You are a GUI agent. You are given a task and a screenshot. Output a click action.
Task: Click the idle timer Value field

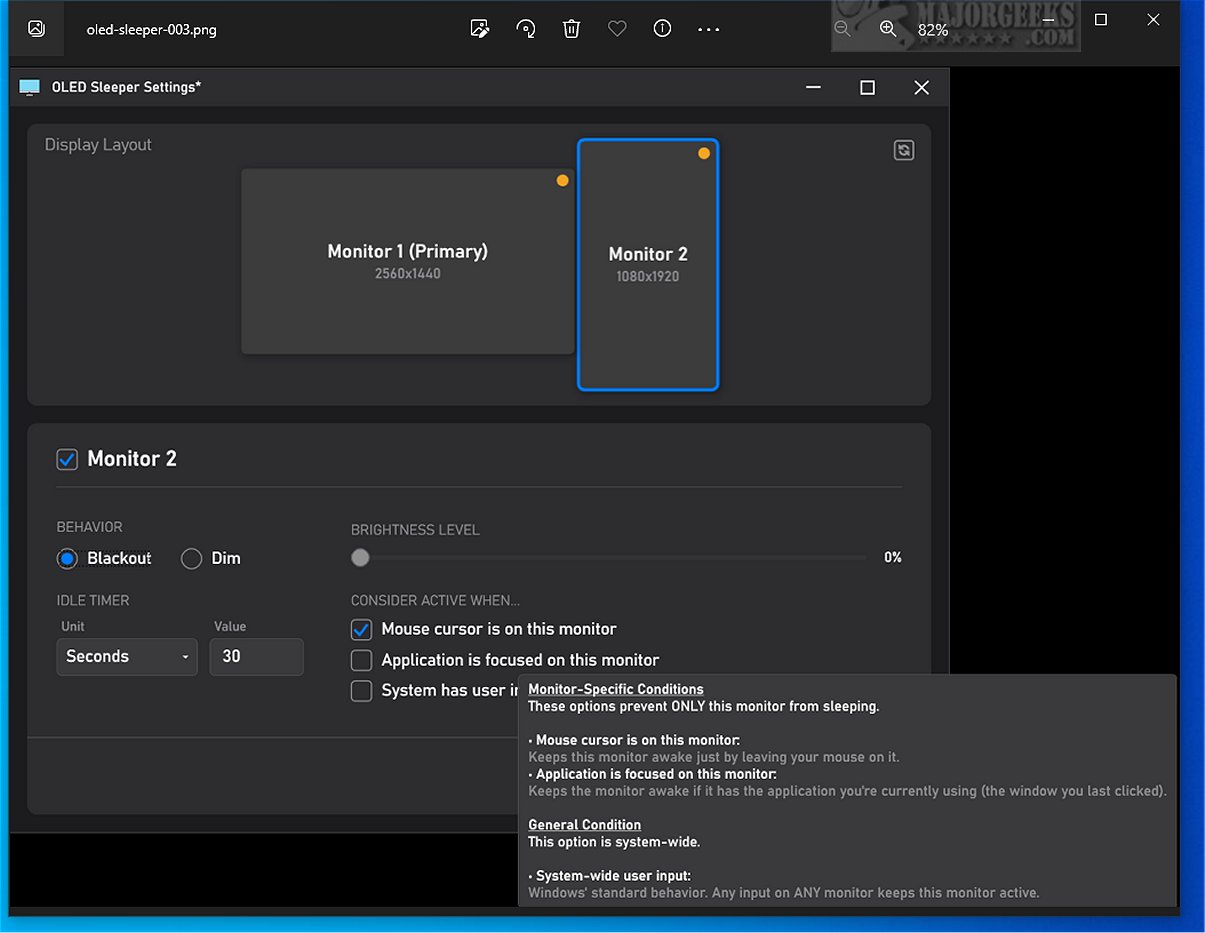coord(256,657)
